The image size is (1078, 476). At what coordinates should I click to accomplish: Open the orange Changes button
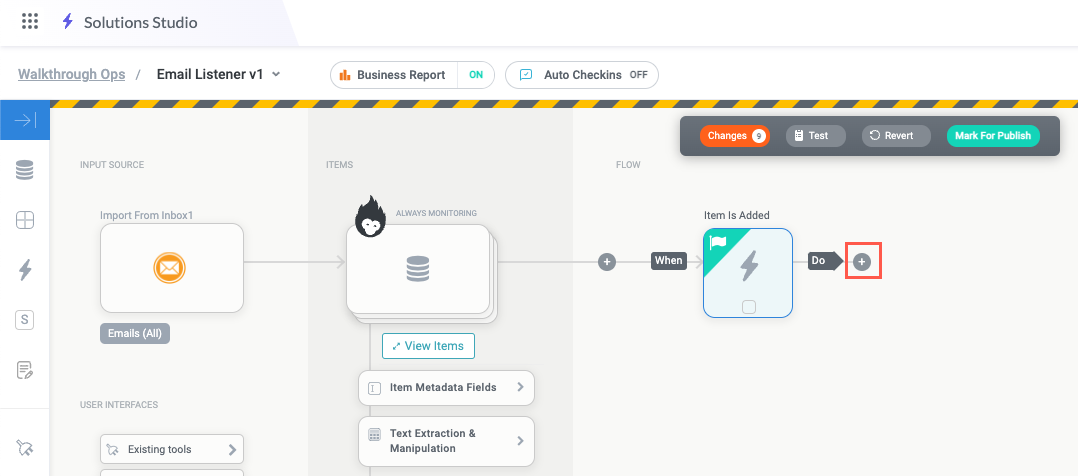(734, 136)
